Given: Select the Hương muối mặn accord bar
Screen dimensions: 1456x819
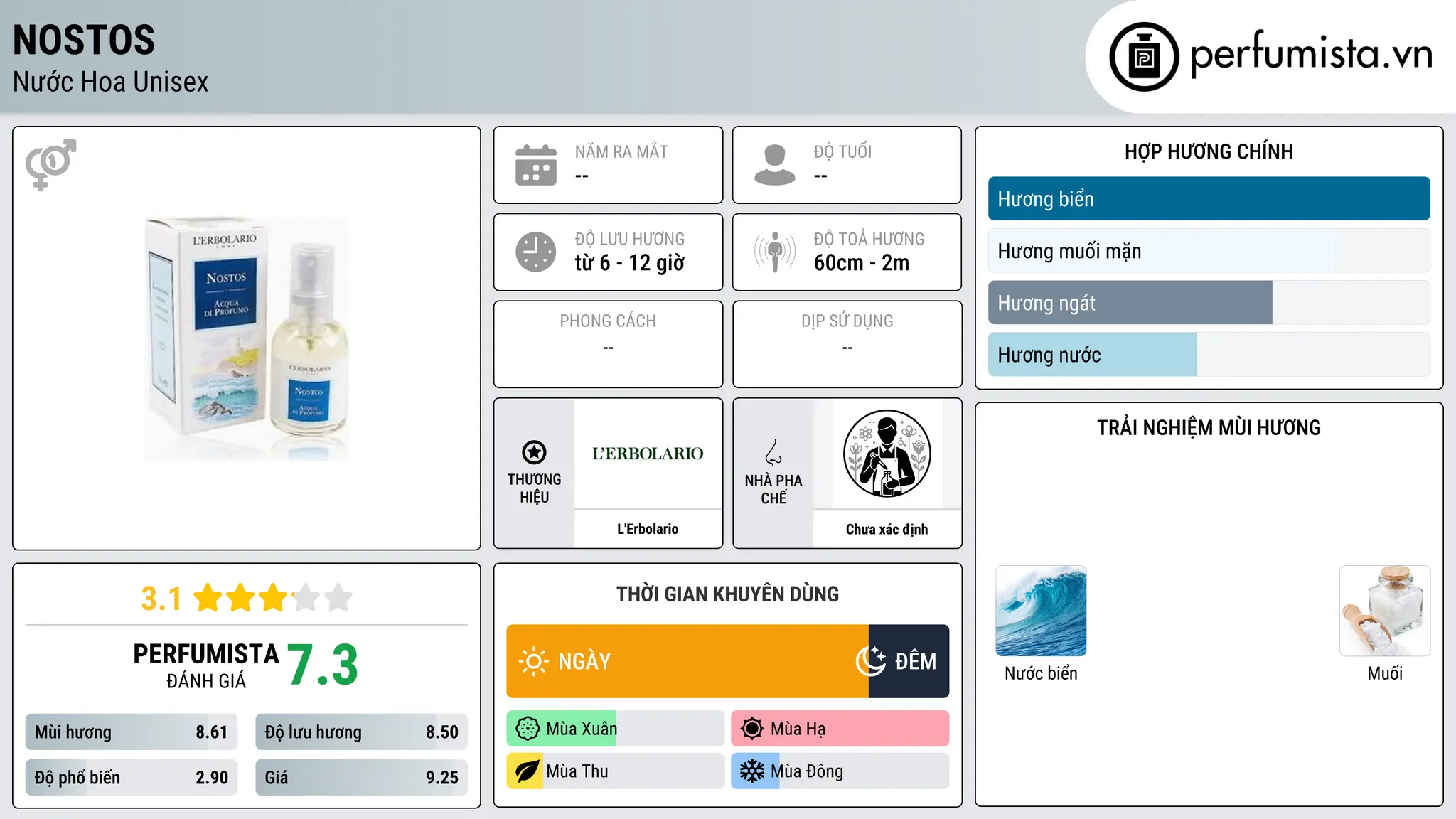Looking at the screenshot, I should (1209, 251).
